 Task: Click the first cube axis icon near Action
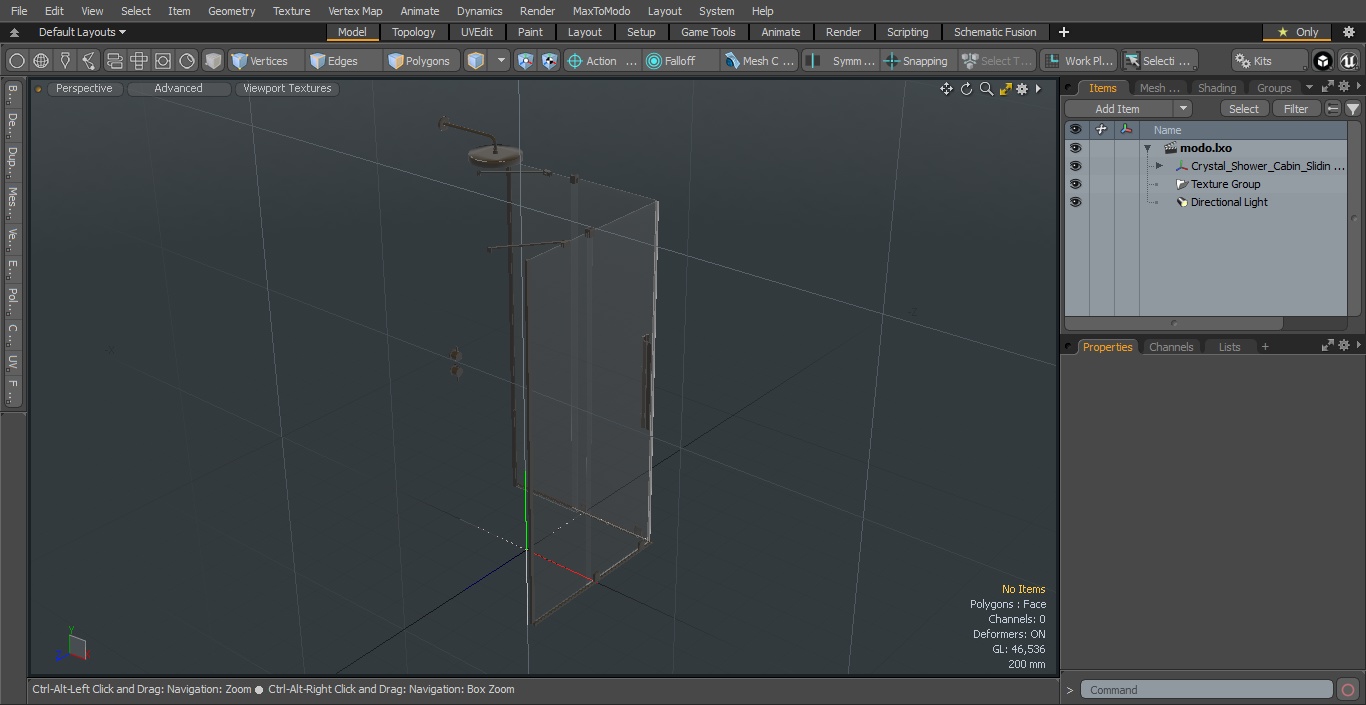525,61
